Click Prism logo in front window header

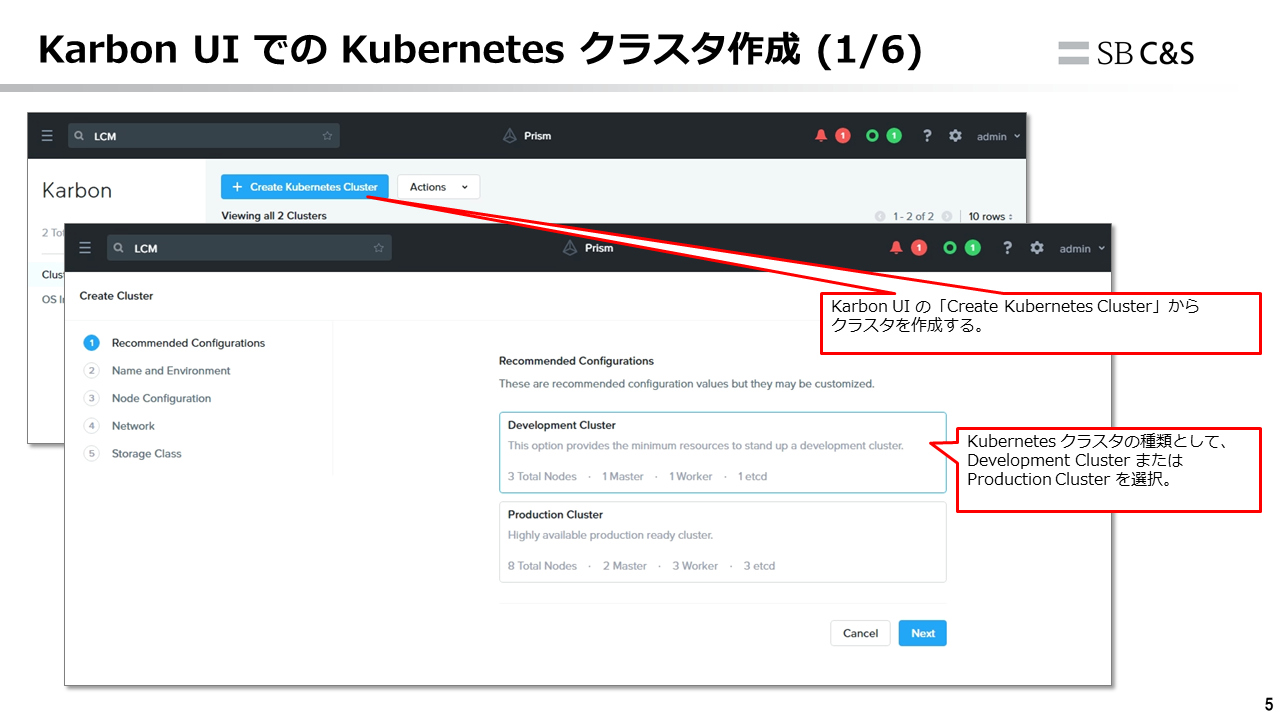click(570, 248)
